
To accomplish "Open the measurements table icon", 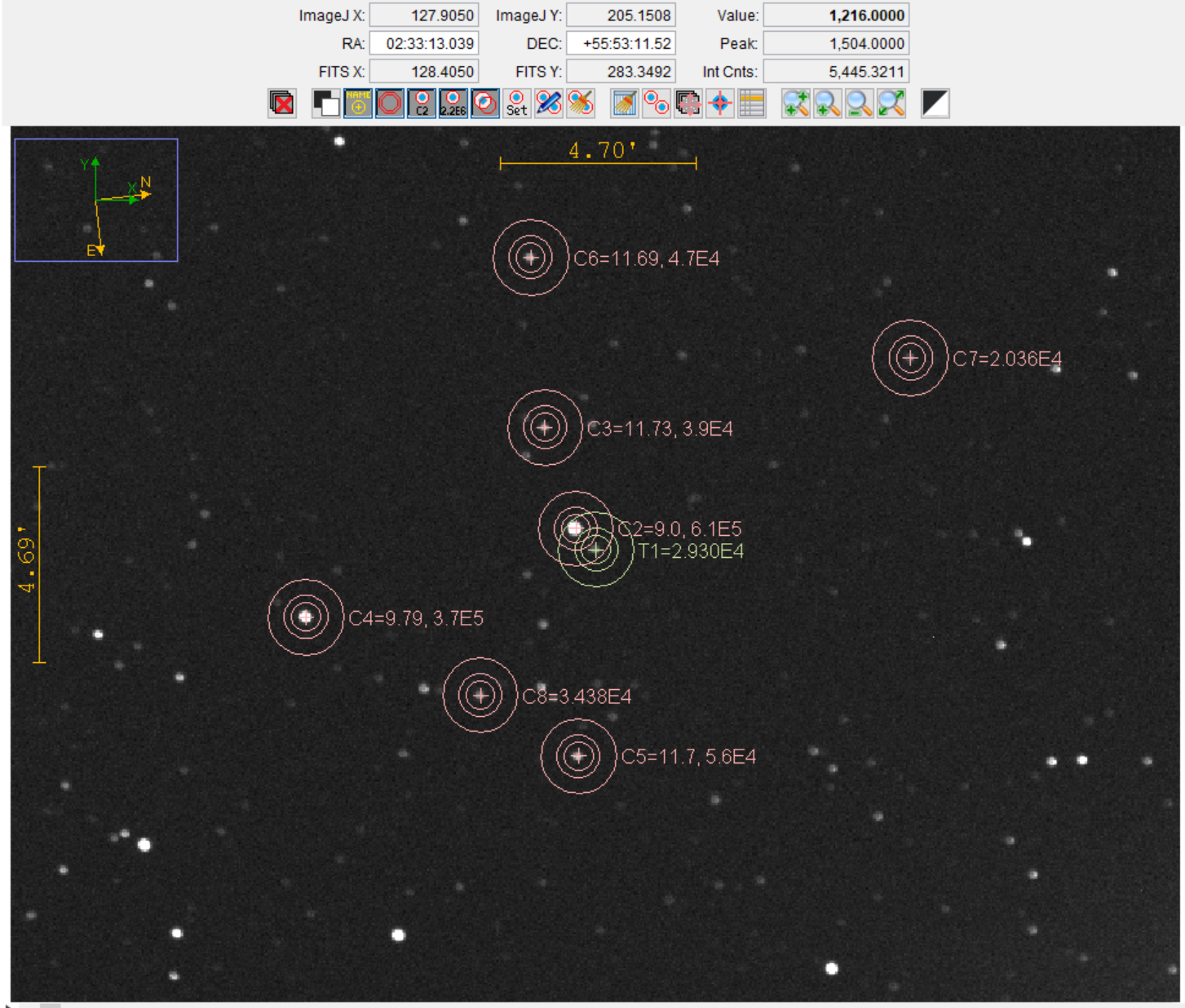I will pos(752,104).
